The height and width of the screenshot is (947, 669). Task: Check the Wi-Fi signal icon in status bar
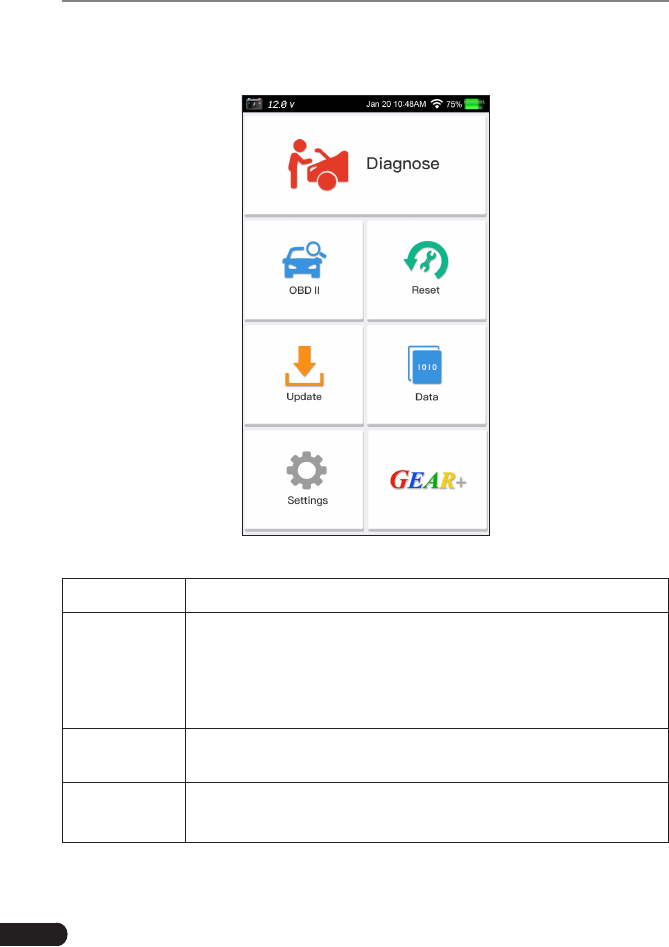coord(437,104)
